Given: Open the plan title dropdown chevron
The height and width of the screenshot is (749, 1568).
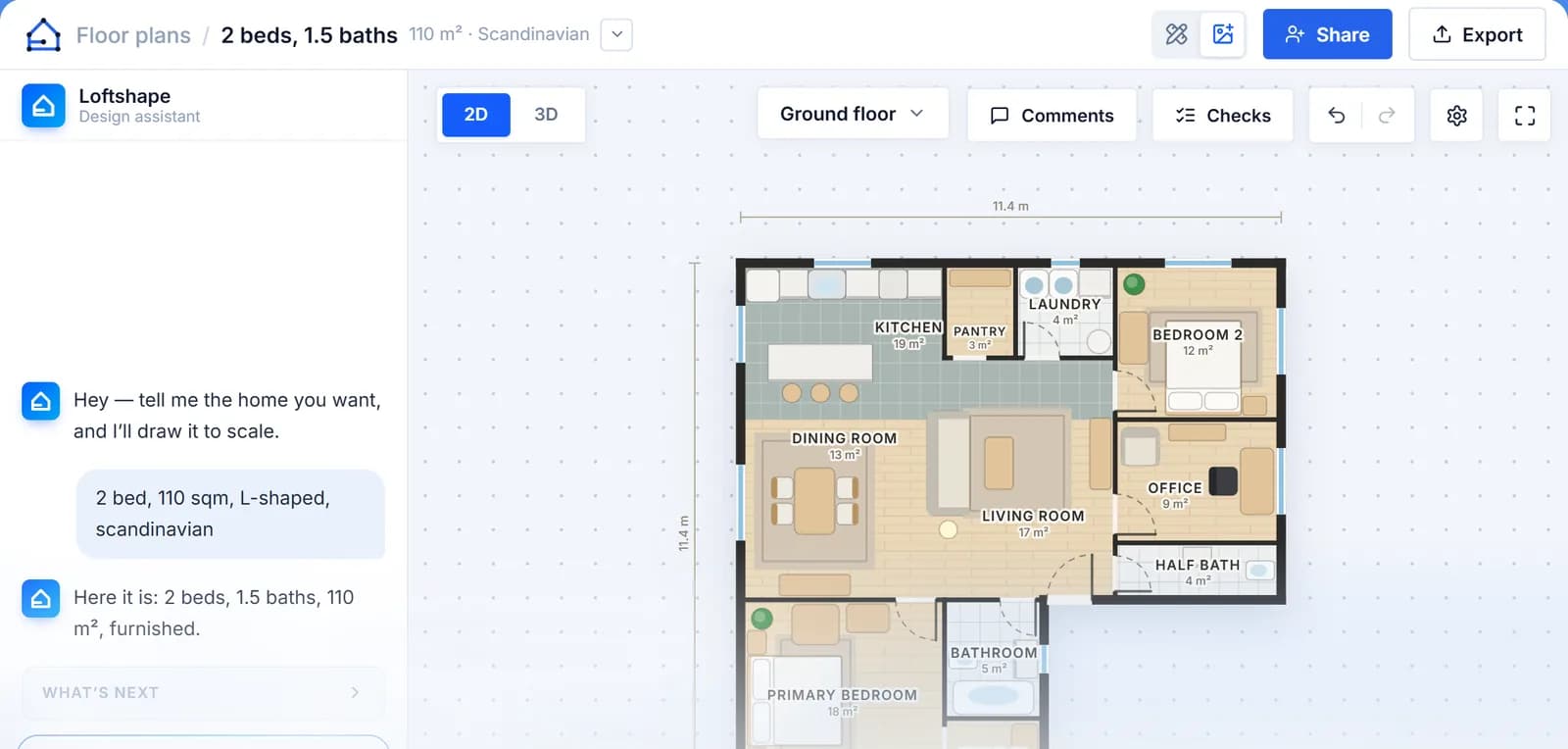Looking at the screenshot, I should (616, 34).
